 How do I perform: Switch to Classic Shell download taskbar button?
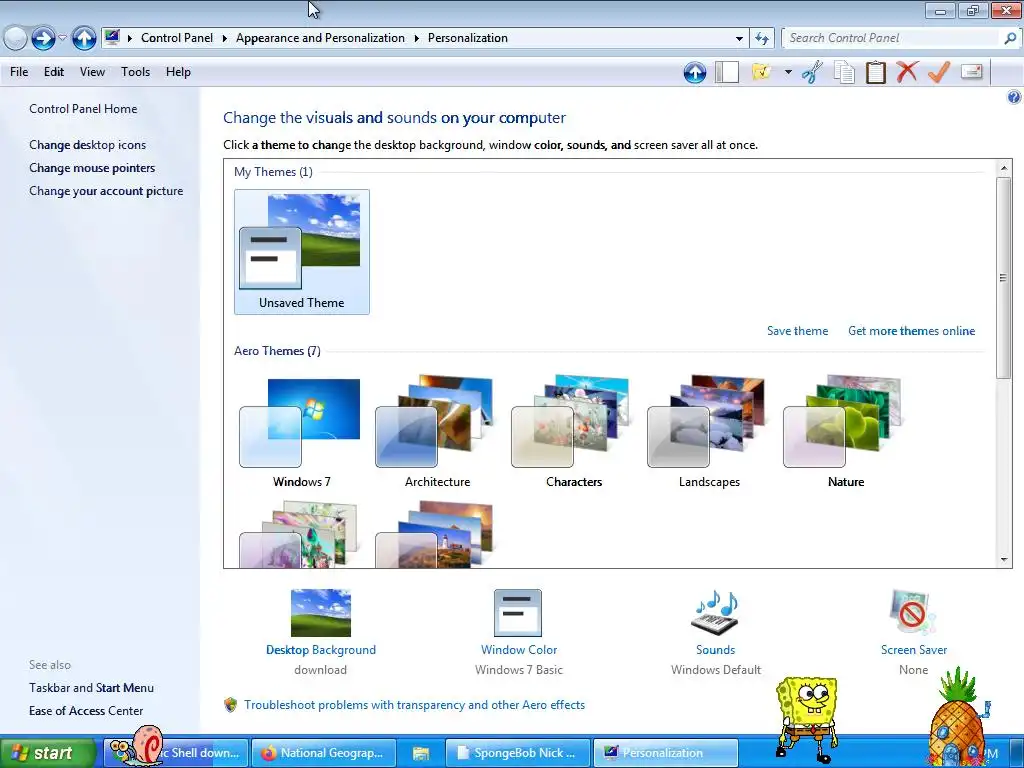click(176, 753)
